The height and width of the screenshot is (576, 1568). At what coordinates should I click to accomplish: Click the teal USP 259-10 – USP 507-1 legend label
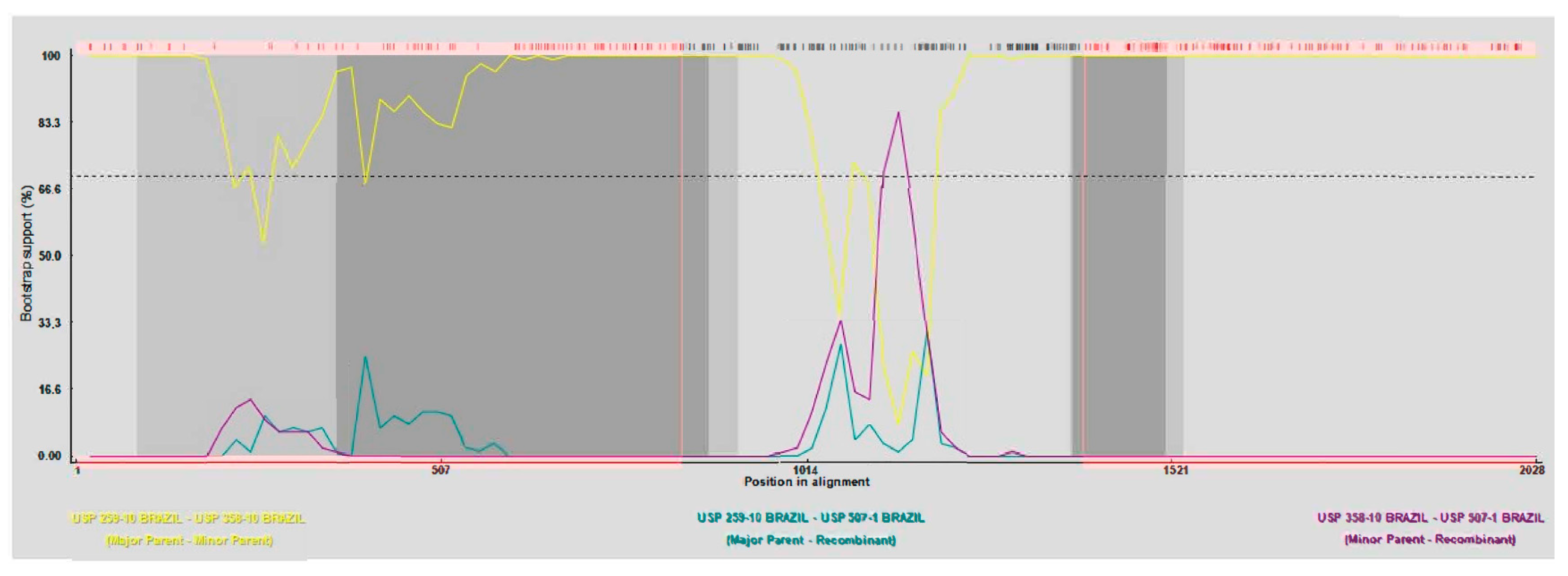coord(811,518)
